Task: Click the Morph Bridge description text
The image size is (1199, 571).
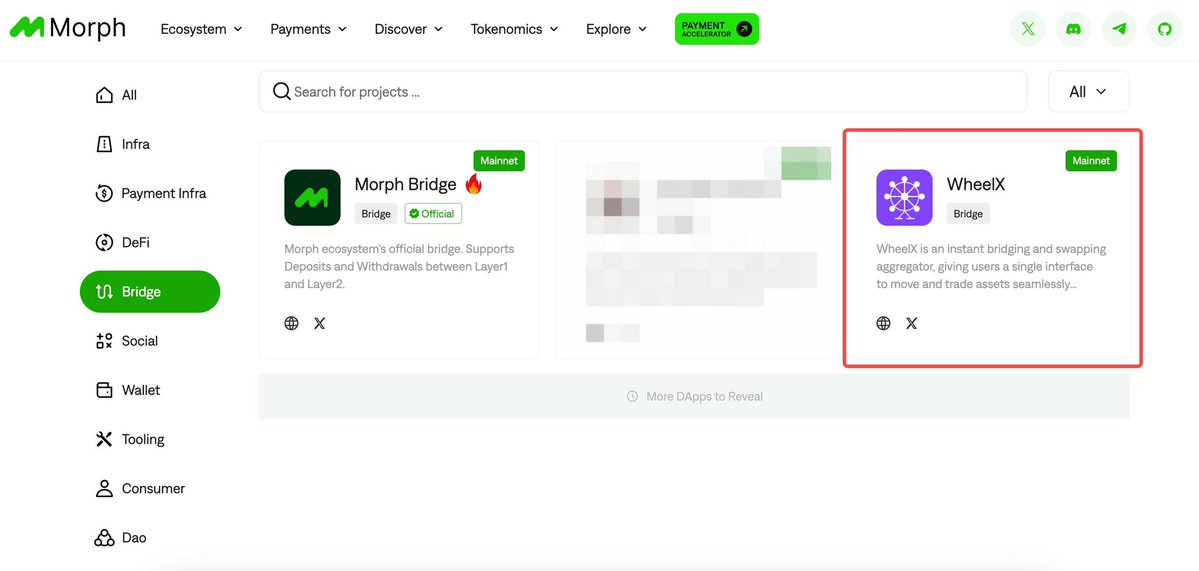Action: click(399, 266)
